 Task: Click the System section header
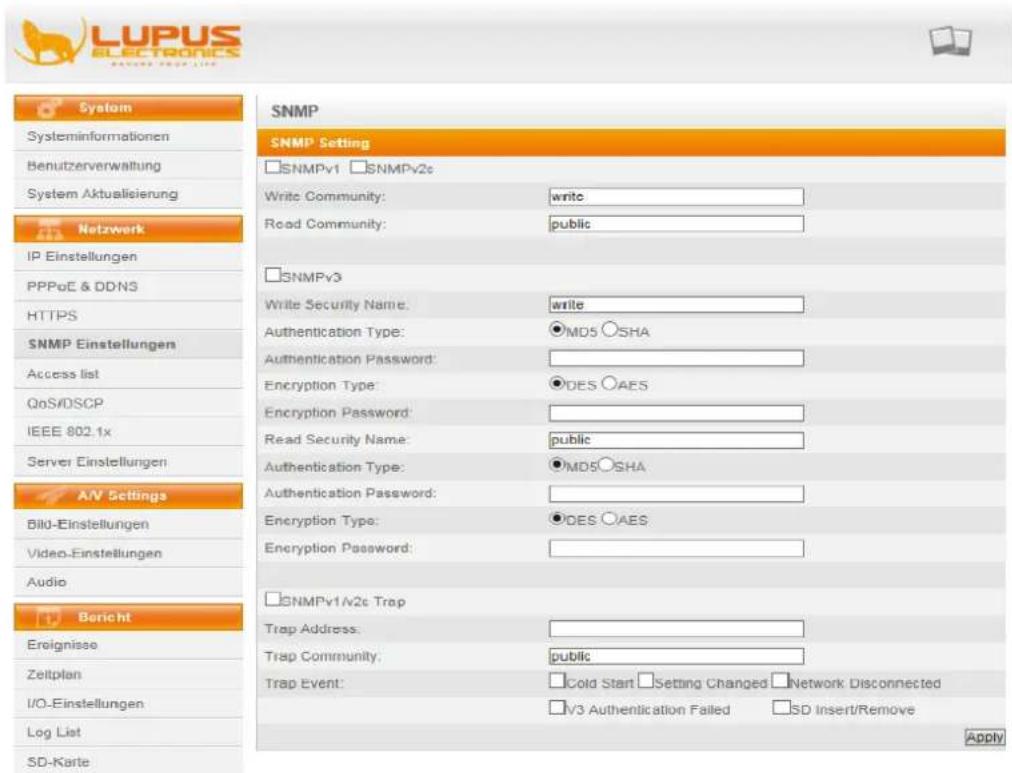(x=128, y=108)
